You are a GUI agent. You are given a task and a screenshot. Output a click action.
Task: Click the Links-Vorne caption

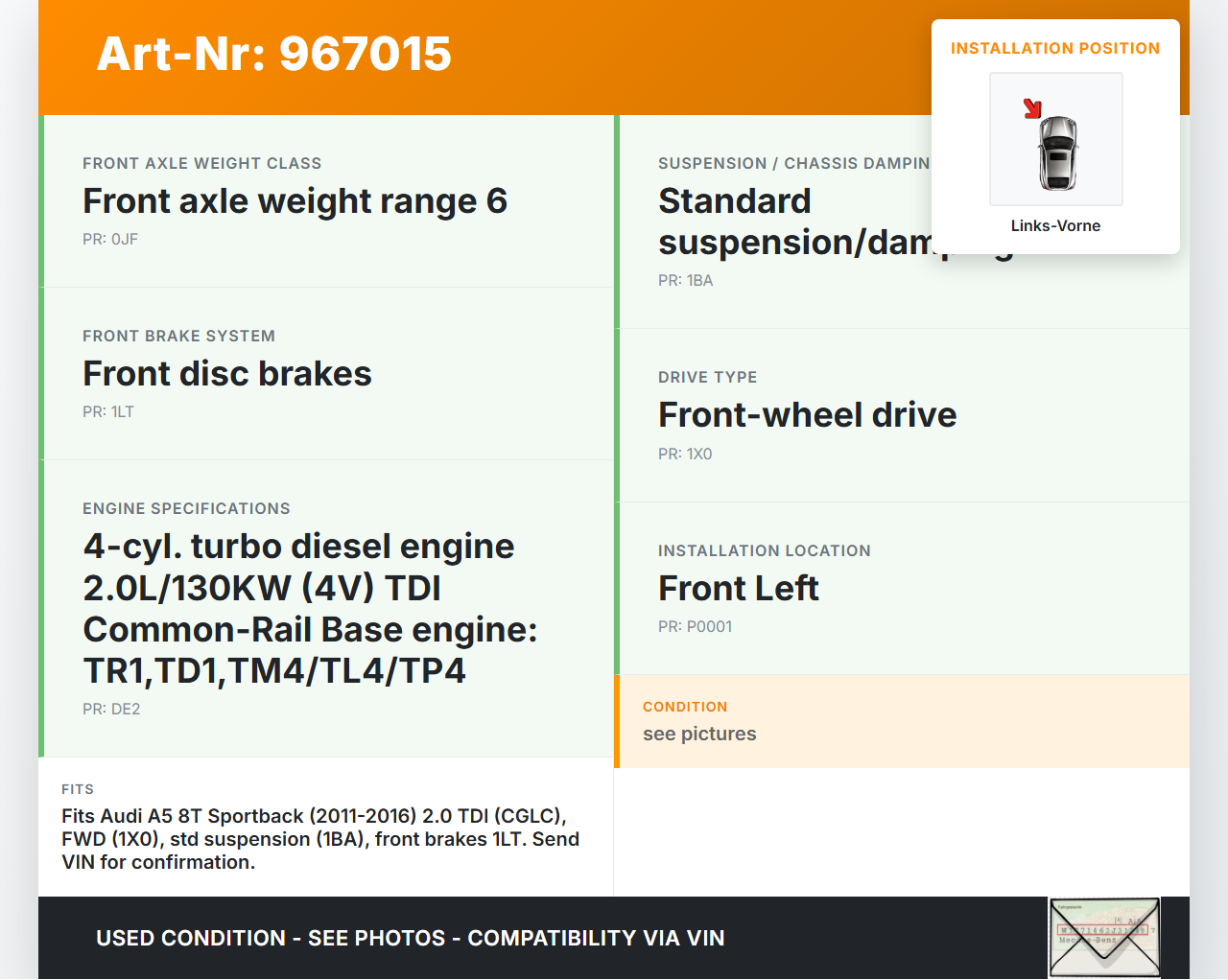point(1055,225)
